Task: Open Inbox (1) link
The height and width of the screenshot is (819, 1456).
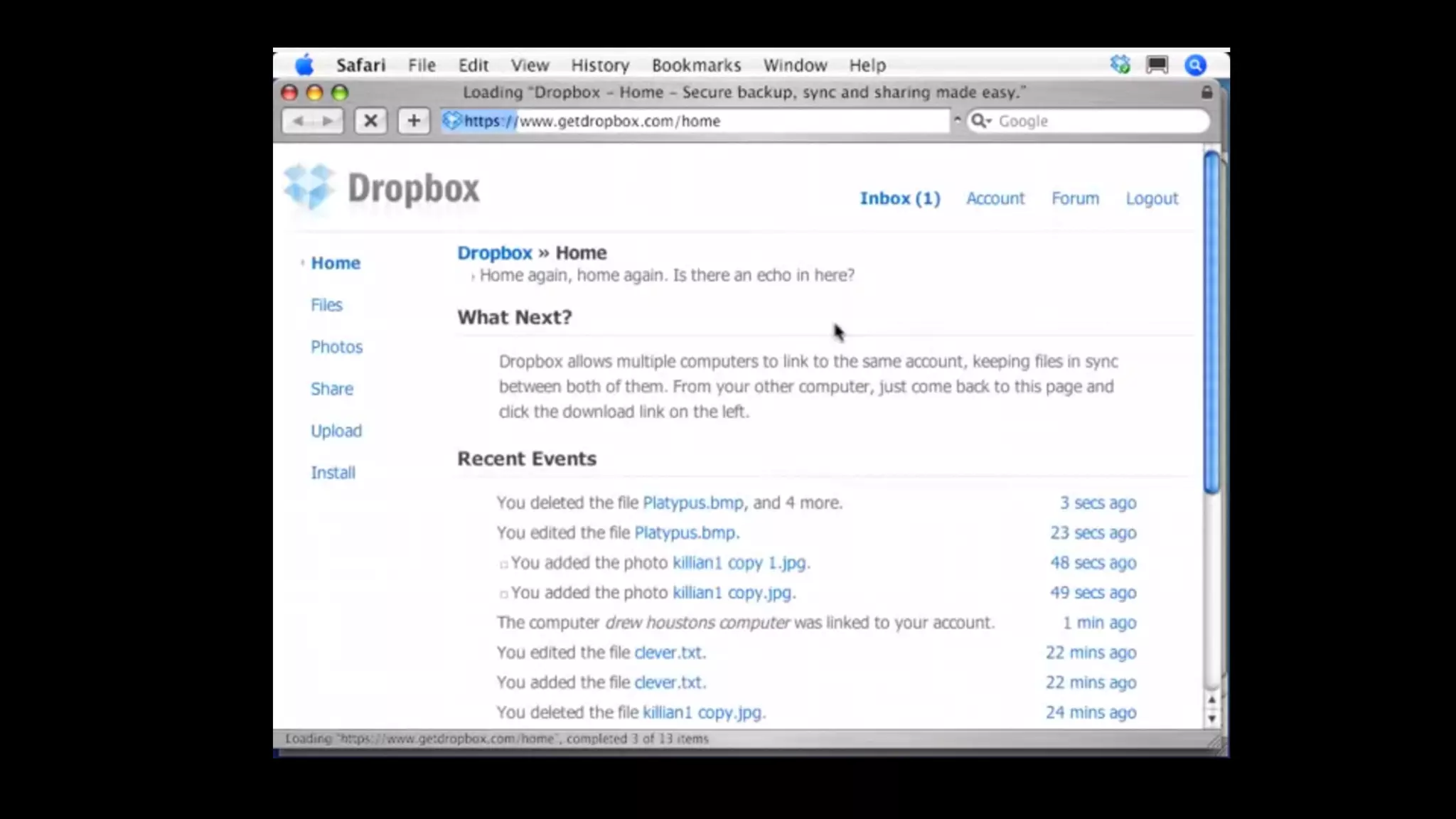Action: coord(899,198)
